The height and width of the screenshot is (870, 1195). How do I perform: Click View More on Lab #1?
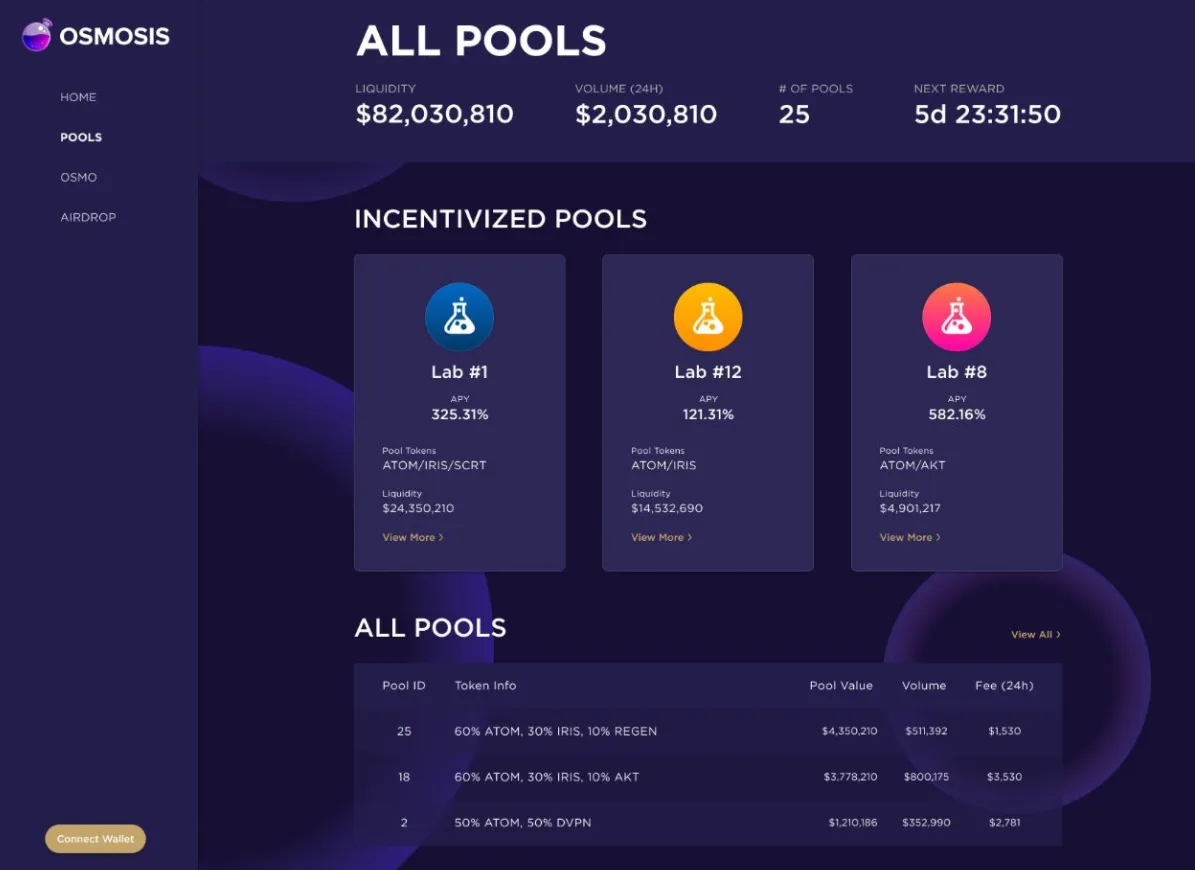[x=412, y=537]
